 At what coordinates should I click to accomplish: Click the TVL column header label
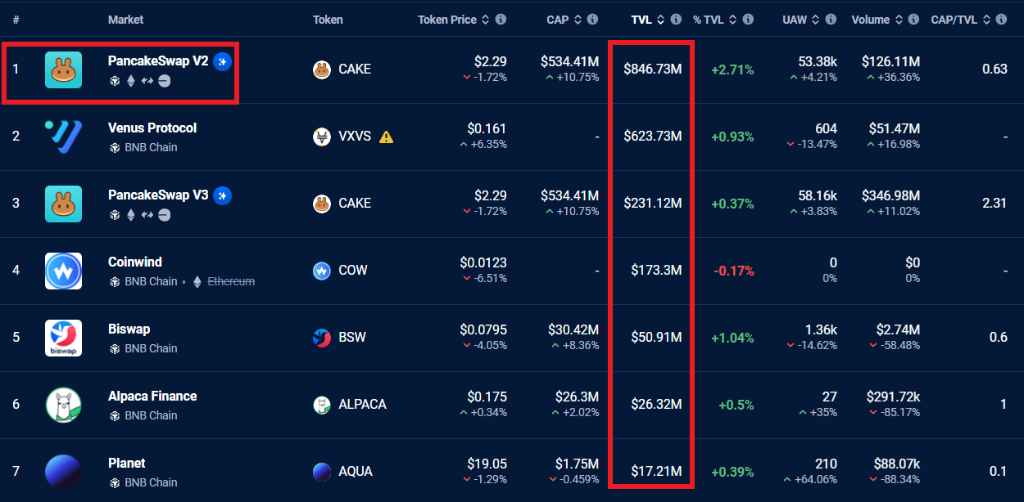641,19
